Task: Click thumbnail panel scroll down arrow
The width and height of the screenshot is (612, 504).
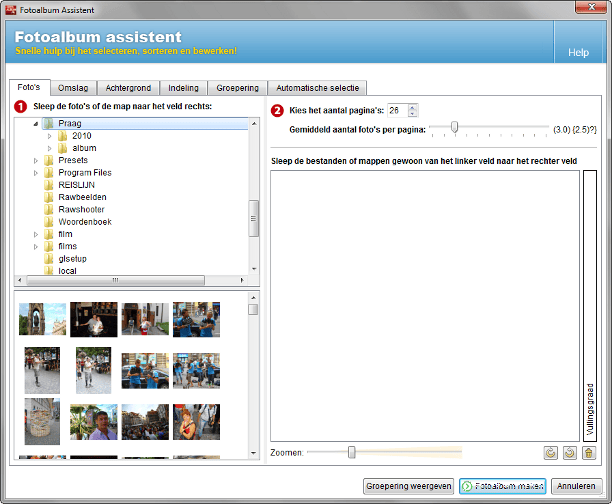Action: (x=253, y=453)
